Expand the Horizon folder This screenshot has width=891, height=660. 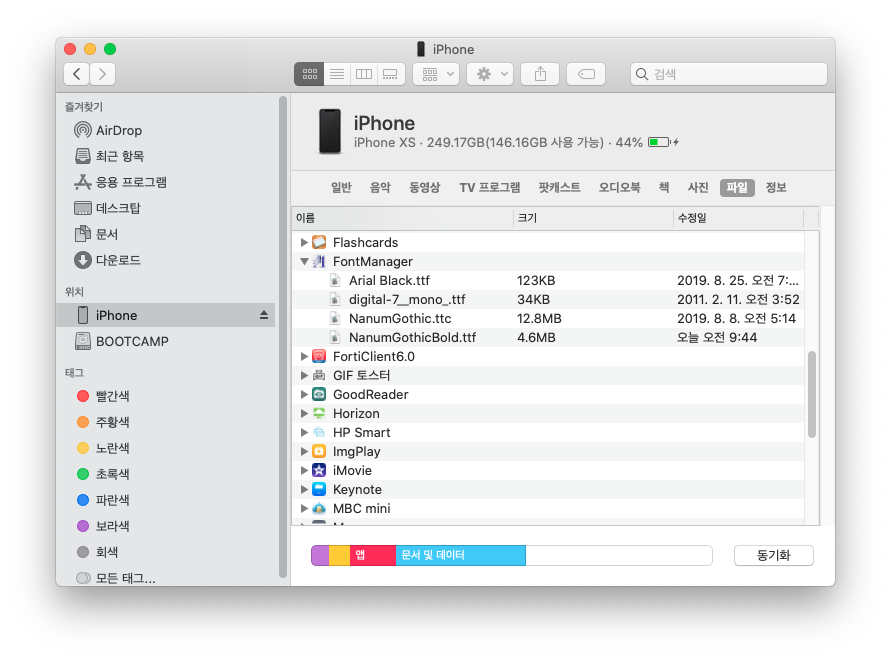point(304,413)
